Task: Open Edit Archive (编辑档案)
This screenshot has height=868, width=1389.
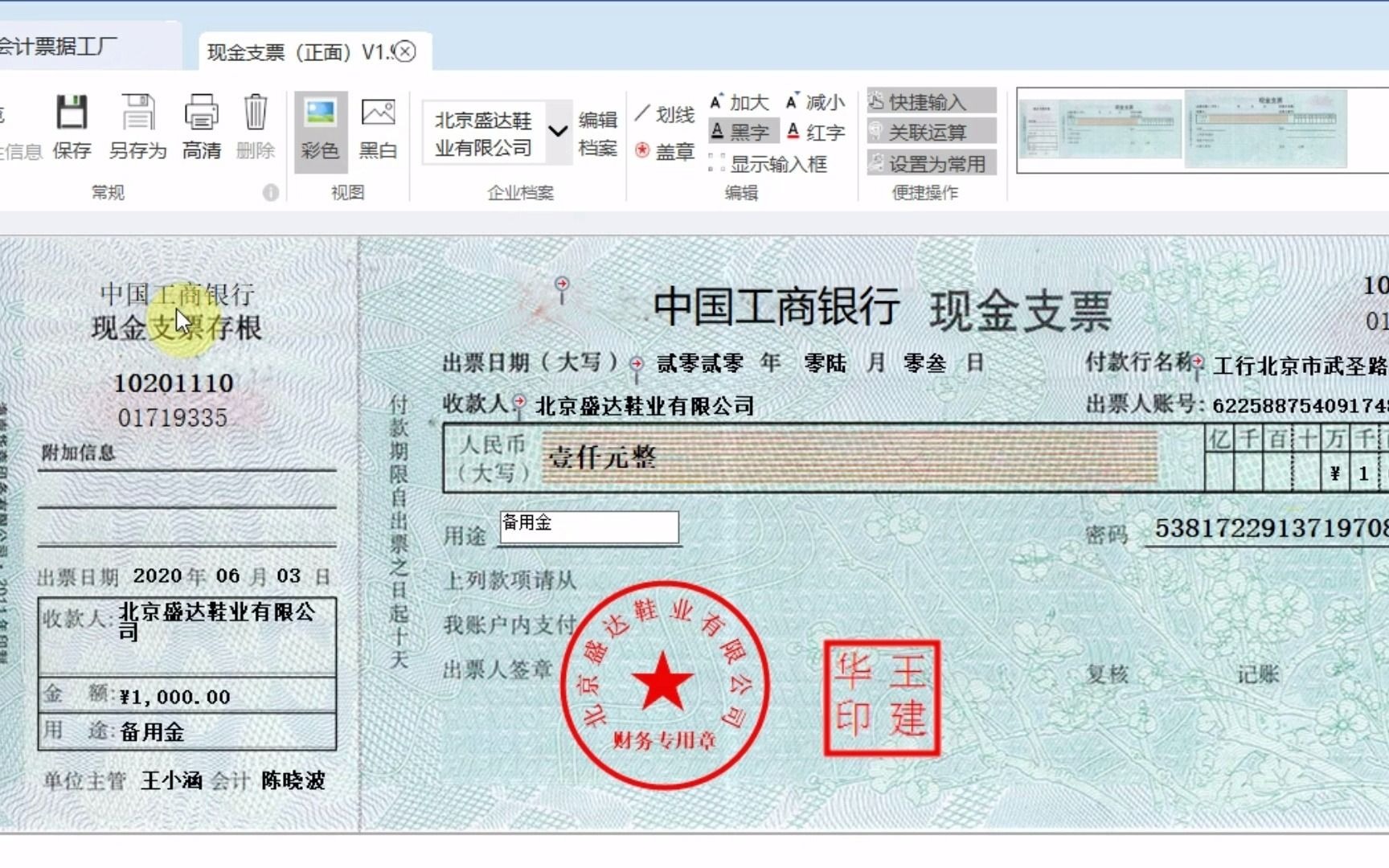Action: pyautogui.click(x=598, y=133)
